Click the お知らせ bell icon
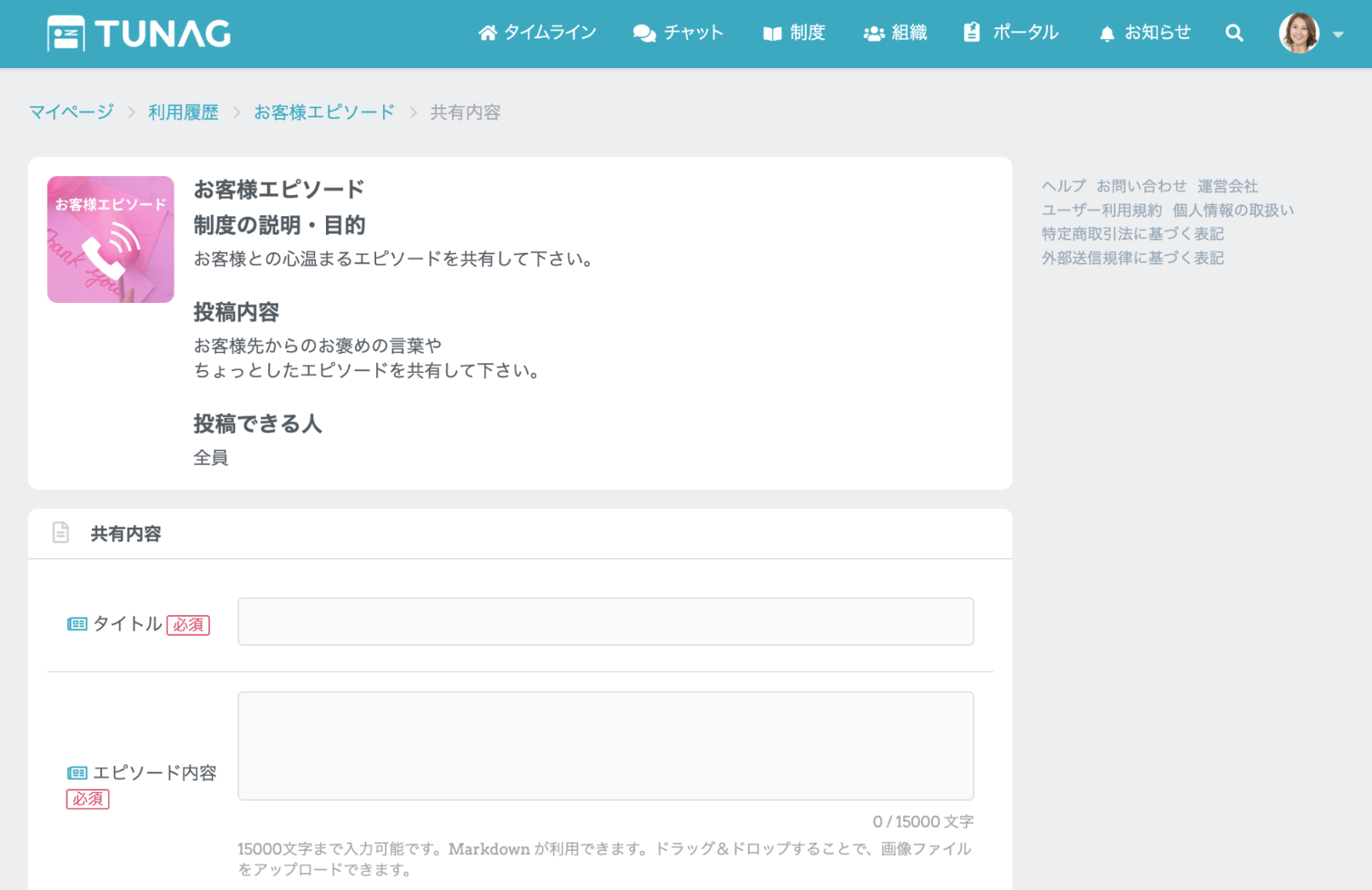Image resolution: width=1372 pixels, height=890 pixels. pyautogui.click(x=1106, y=33)
